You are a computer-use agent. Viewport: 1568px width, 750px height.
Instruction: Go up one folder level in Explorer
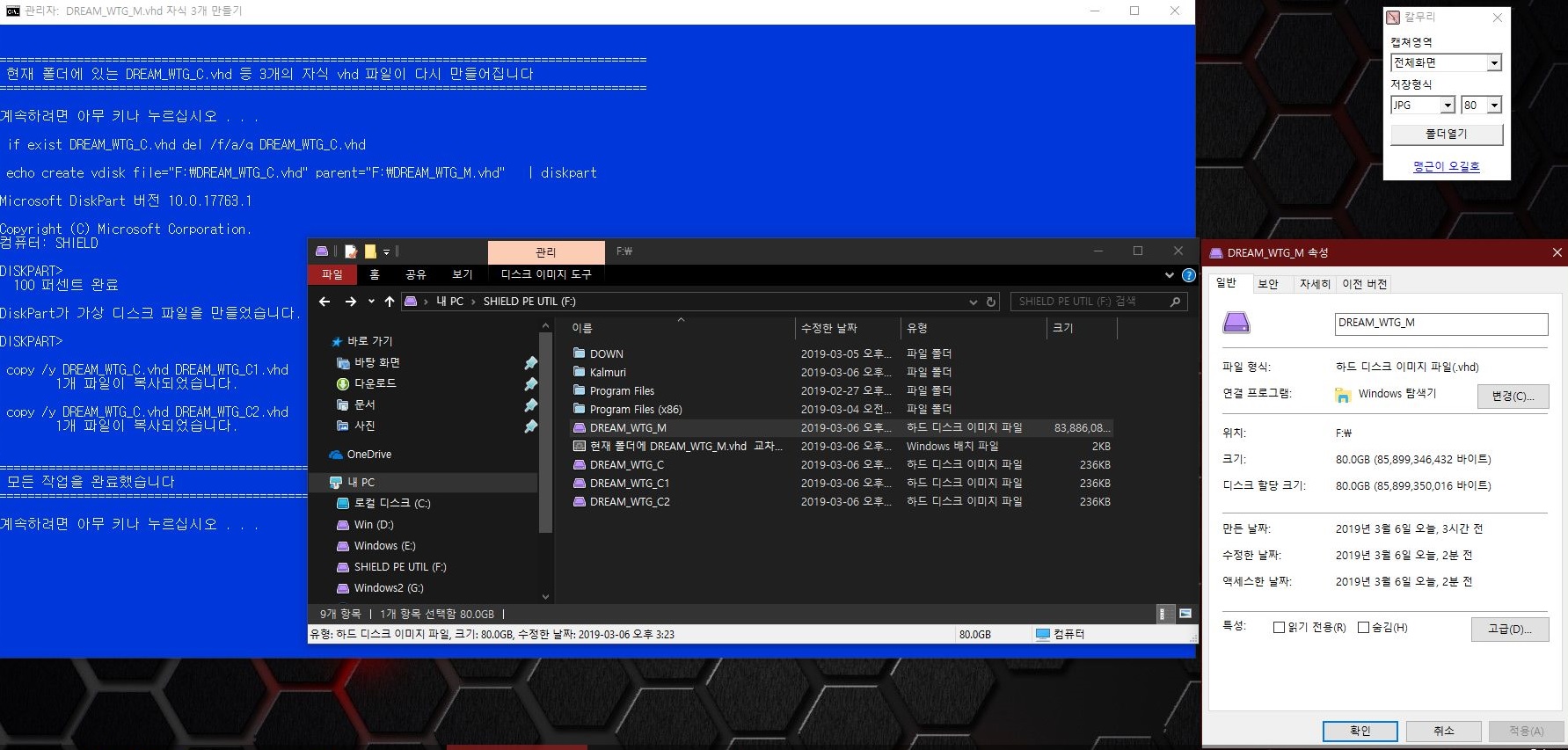(389, 302)
